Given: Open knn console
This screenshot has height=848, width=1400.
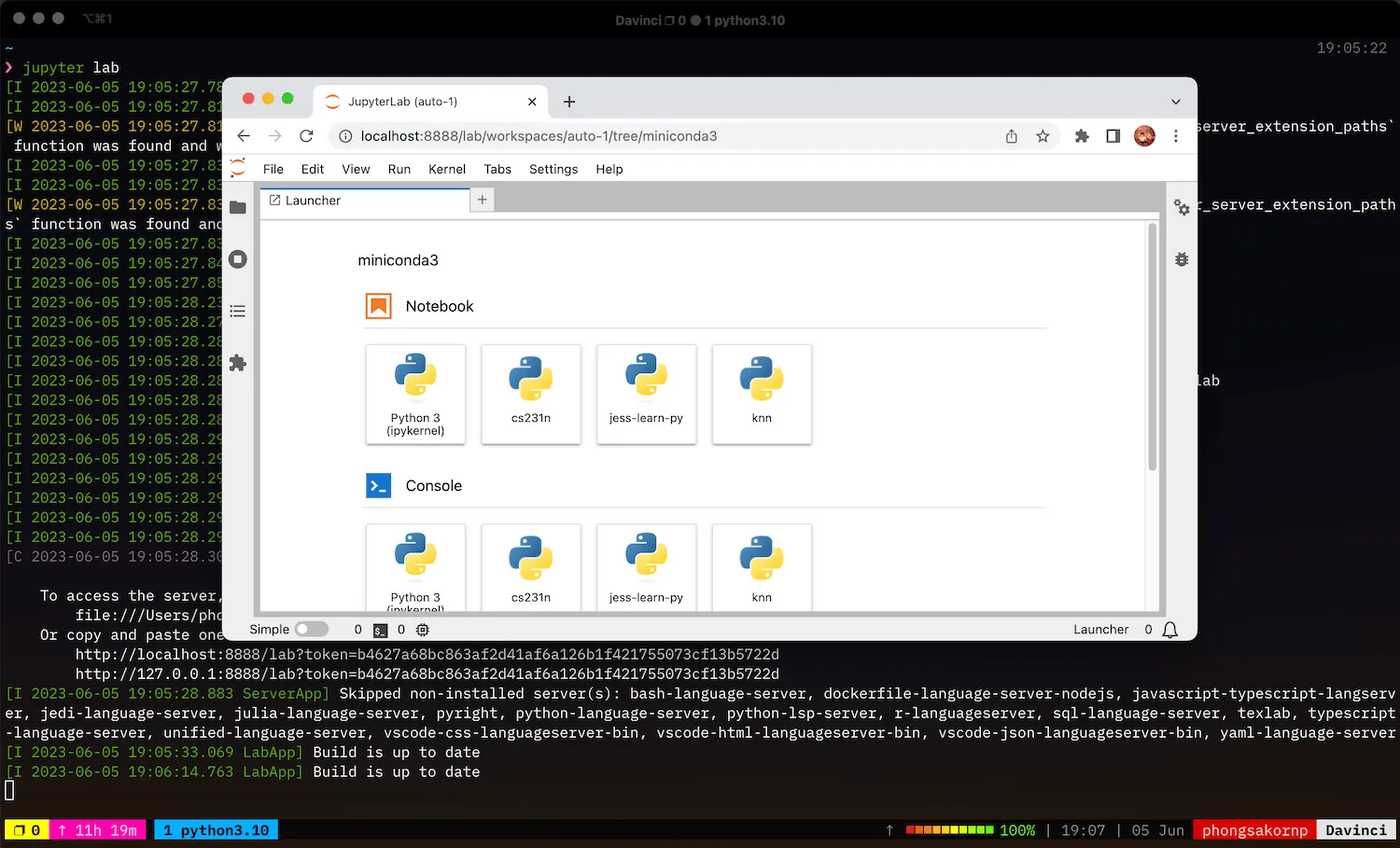Looking at the screenshot, I should click(762, 568).
